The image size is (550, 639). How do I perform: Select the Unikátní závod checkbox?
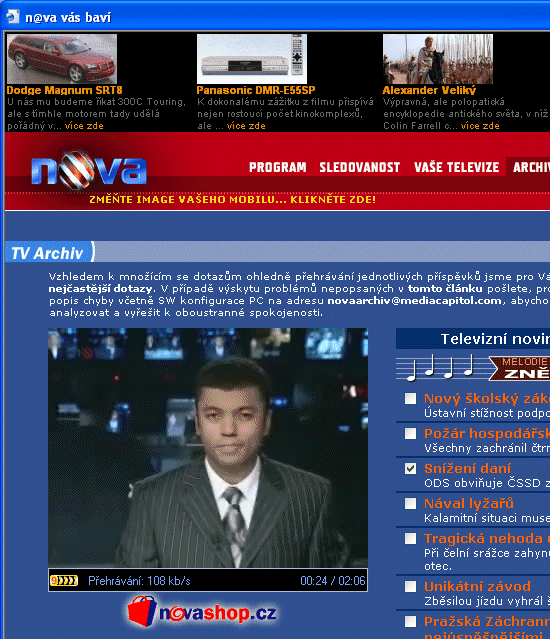click(x=410, y=586)
